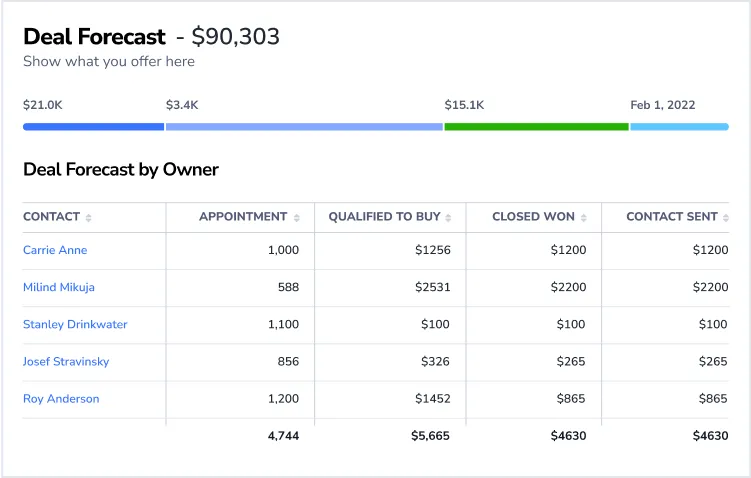Click the Deal Forecast by Owner title
This screenshot has height=478, width=751.
[121, 169]
